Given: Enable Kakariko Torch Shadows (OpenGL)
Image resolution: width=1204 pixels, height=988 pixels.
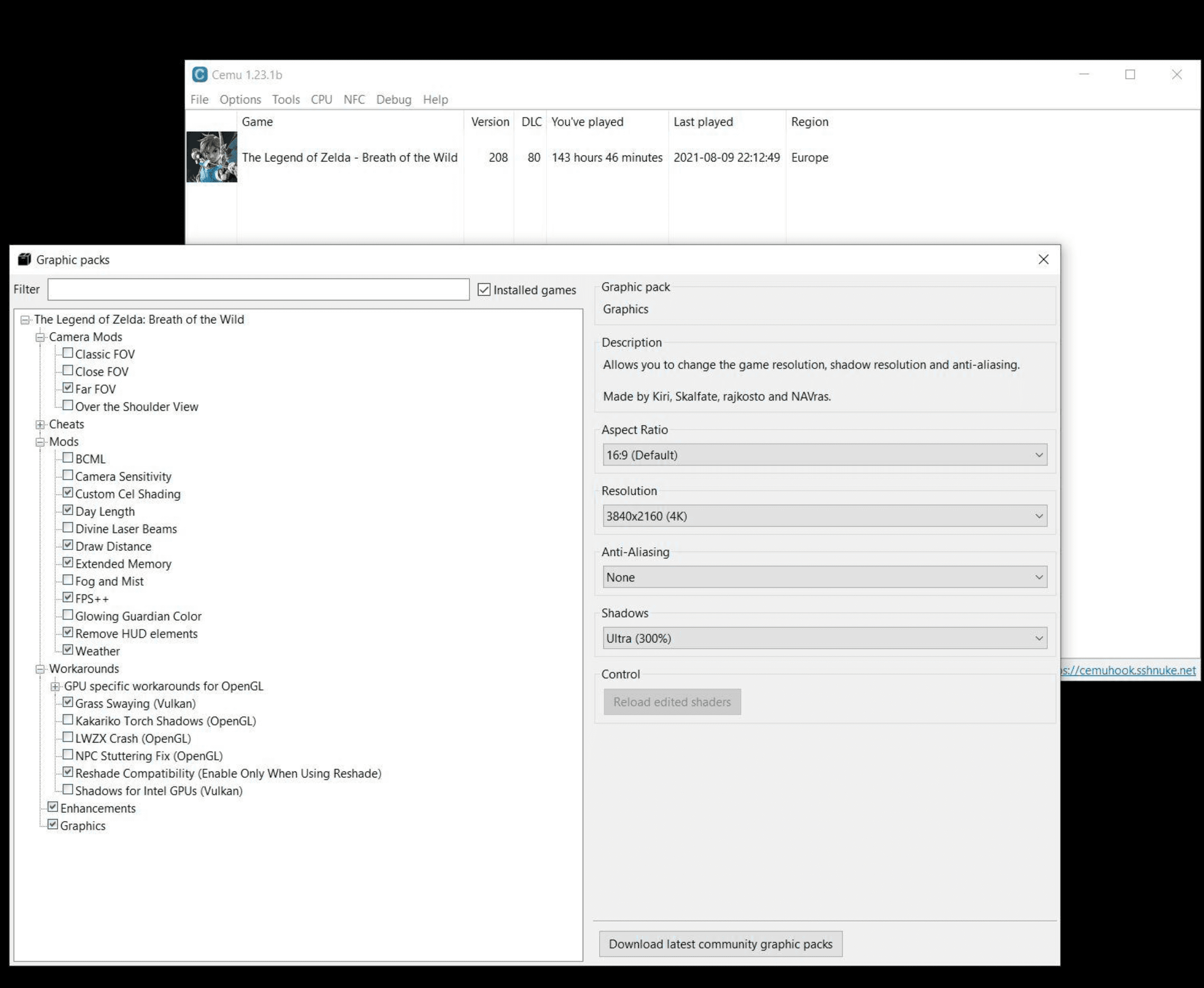Looking at the screenshot, I should [68, 719].
